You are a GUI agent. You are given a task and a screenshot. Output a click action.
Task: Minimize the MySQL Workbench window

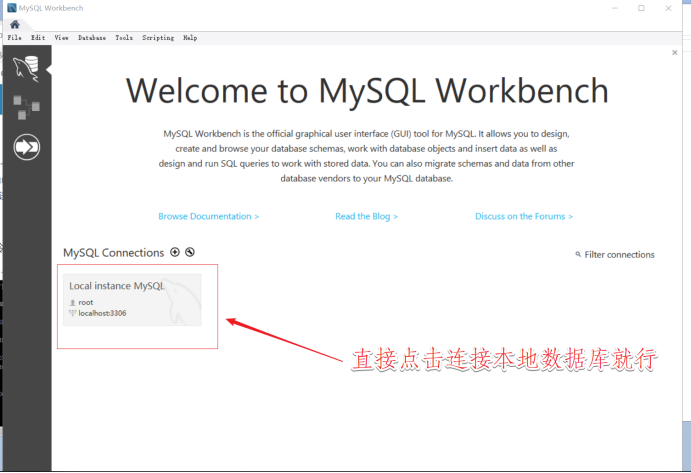coord(615,8)
